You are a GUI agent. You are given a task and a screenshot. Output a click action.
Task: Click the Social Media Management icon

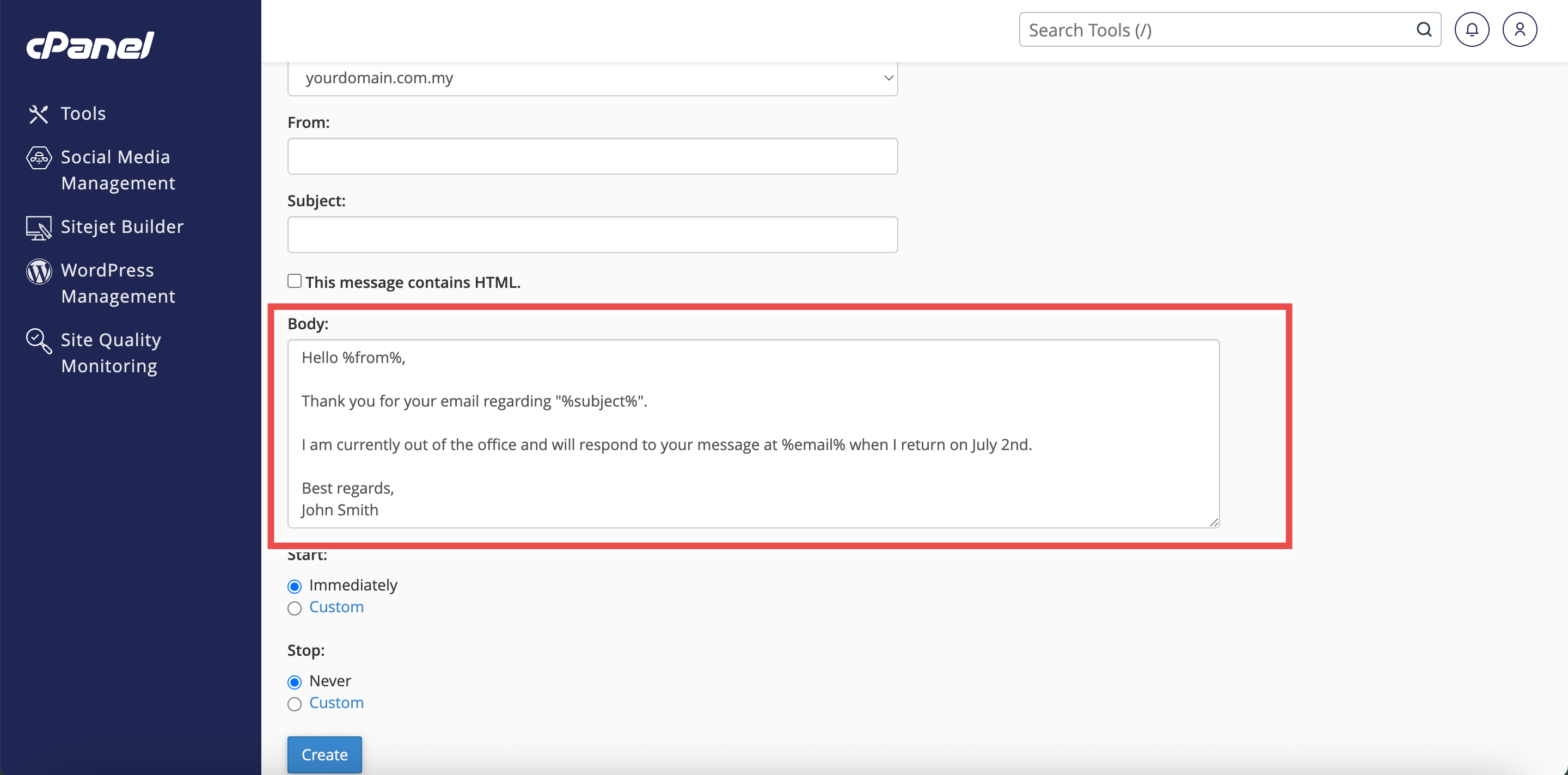point(39,158)
